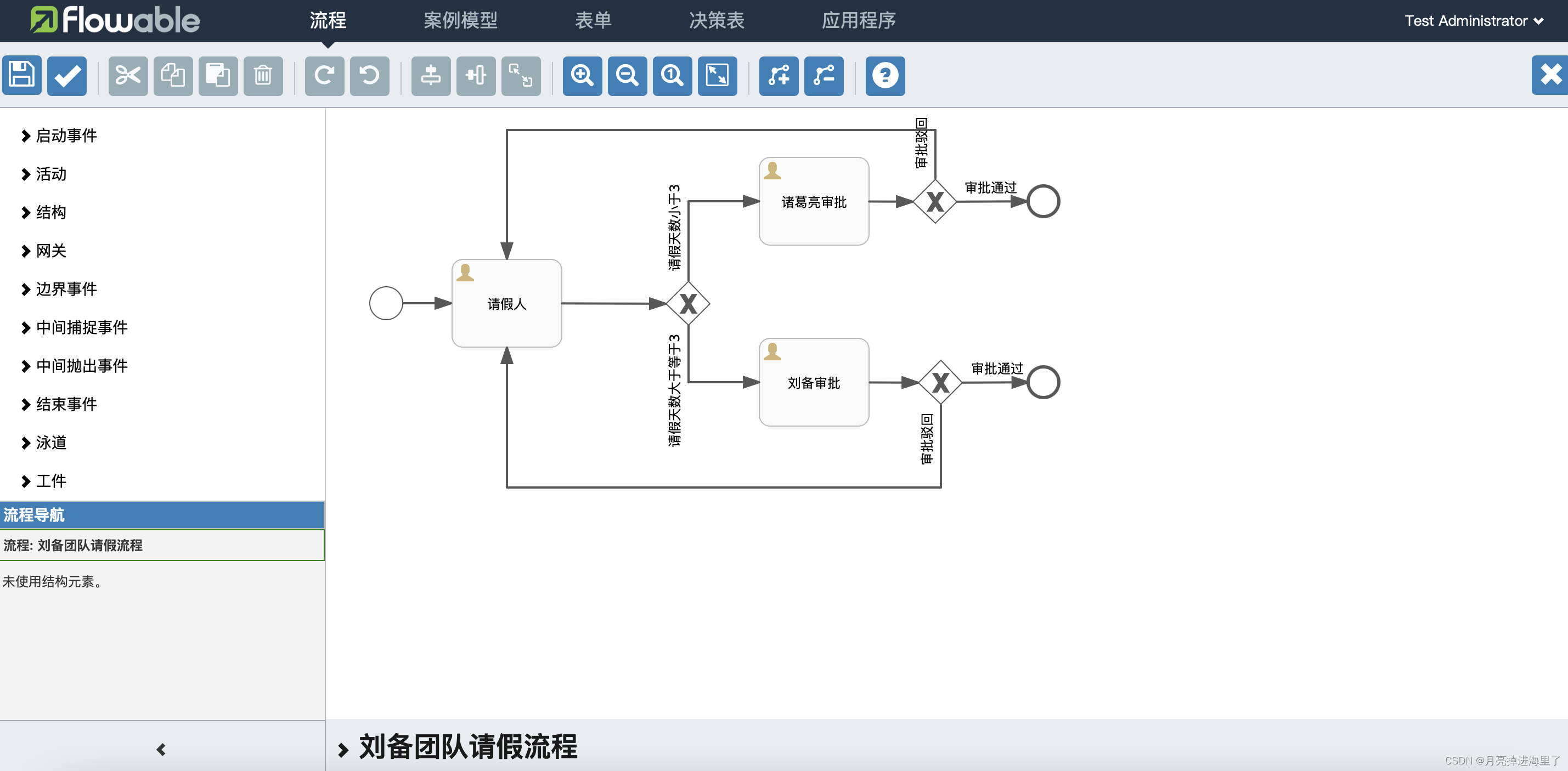Align elements horizontally using toolbar icon
Screen dimensions: 1568x771
(476, 76)
